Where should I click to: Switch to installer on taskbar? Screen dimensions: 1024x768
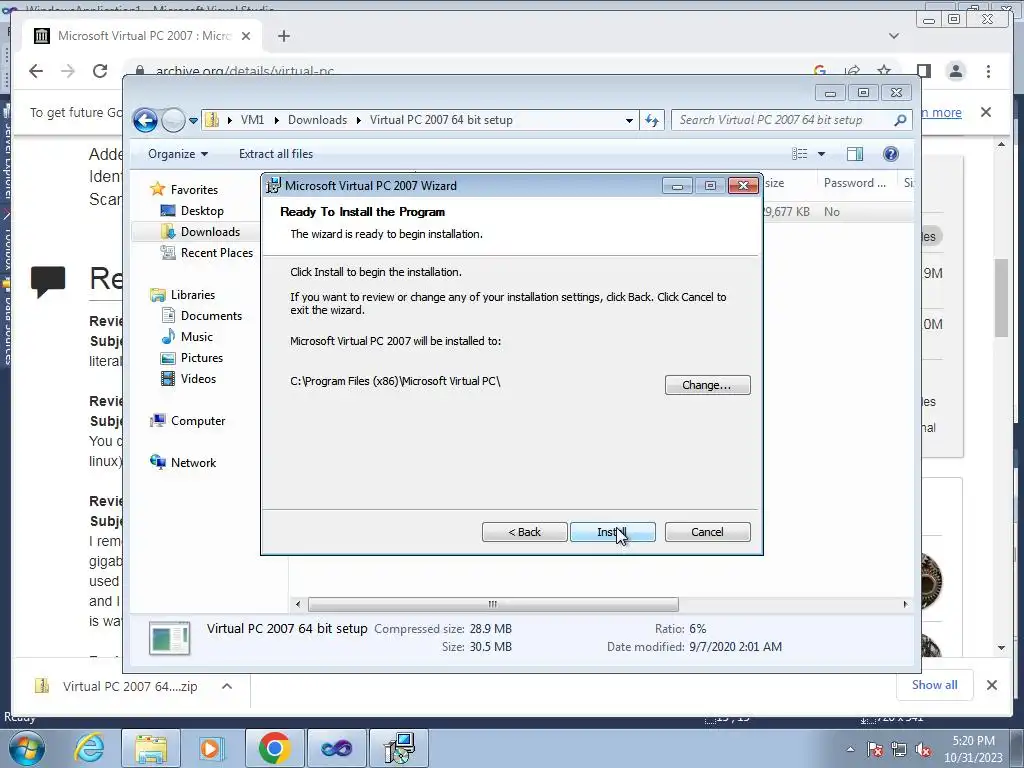click(x=399, y=748)
